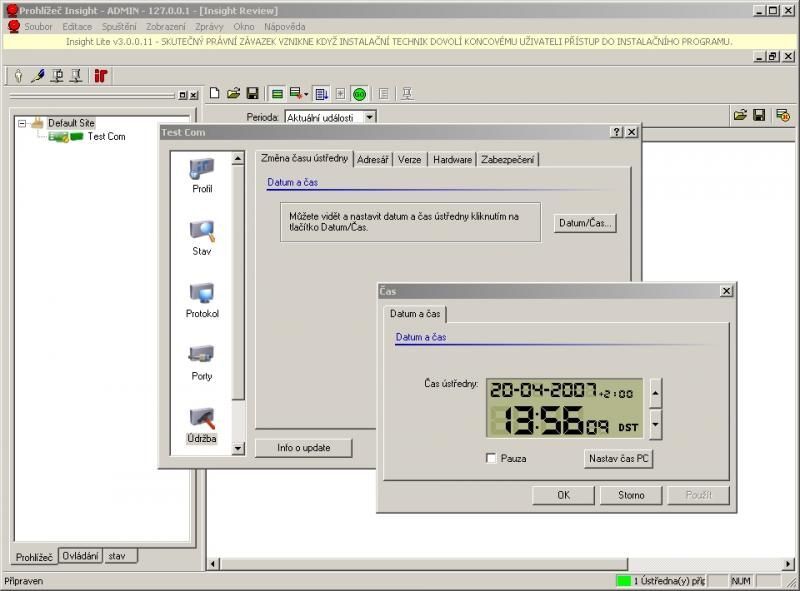Open the Protokol section icon
The image size is (800, 591).
[x=202, y=294]
